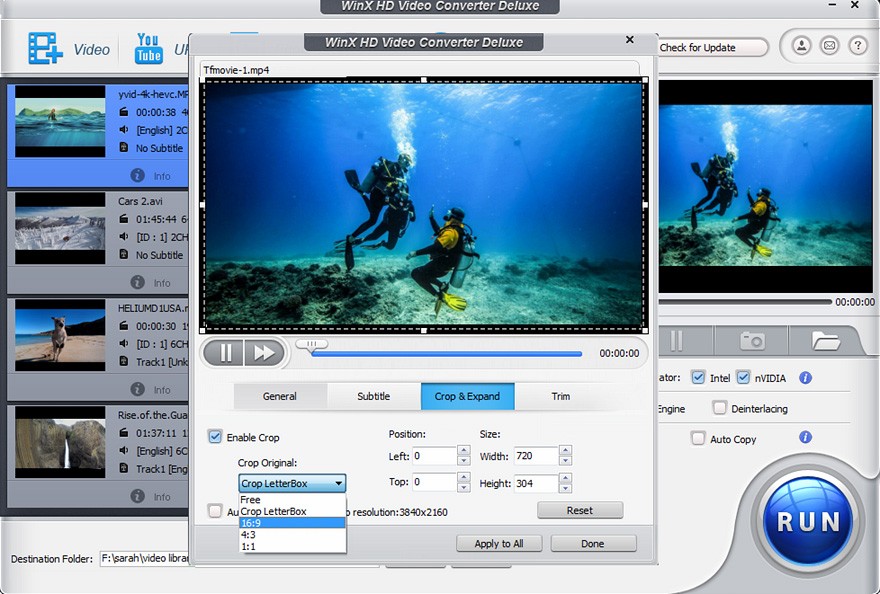Open the Subtitle tab

(374, 396)
